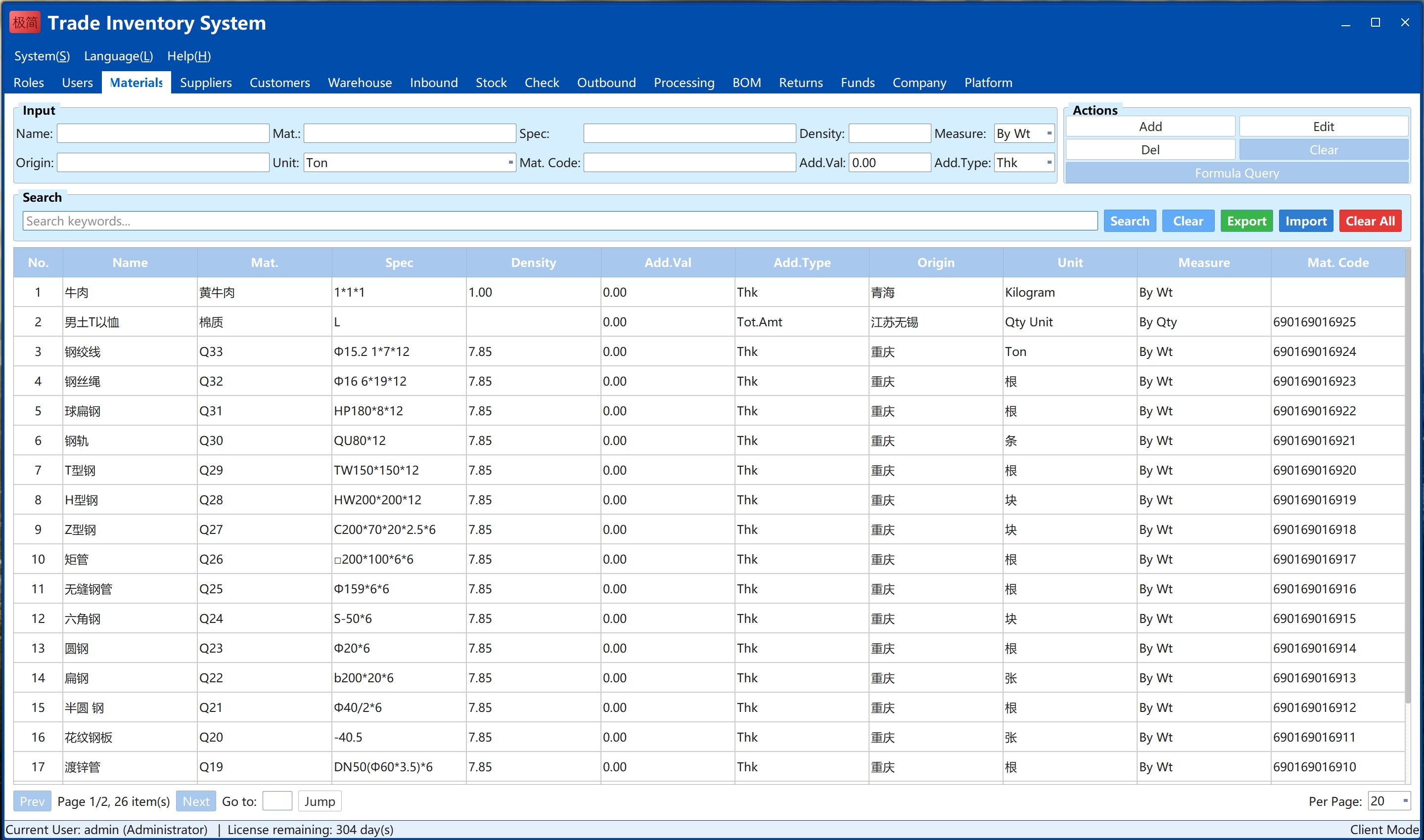Click the Clear button in Actions panel
Viewport: 1424px width, 840px height.
(x=1324, y=149)
